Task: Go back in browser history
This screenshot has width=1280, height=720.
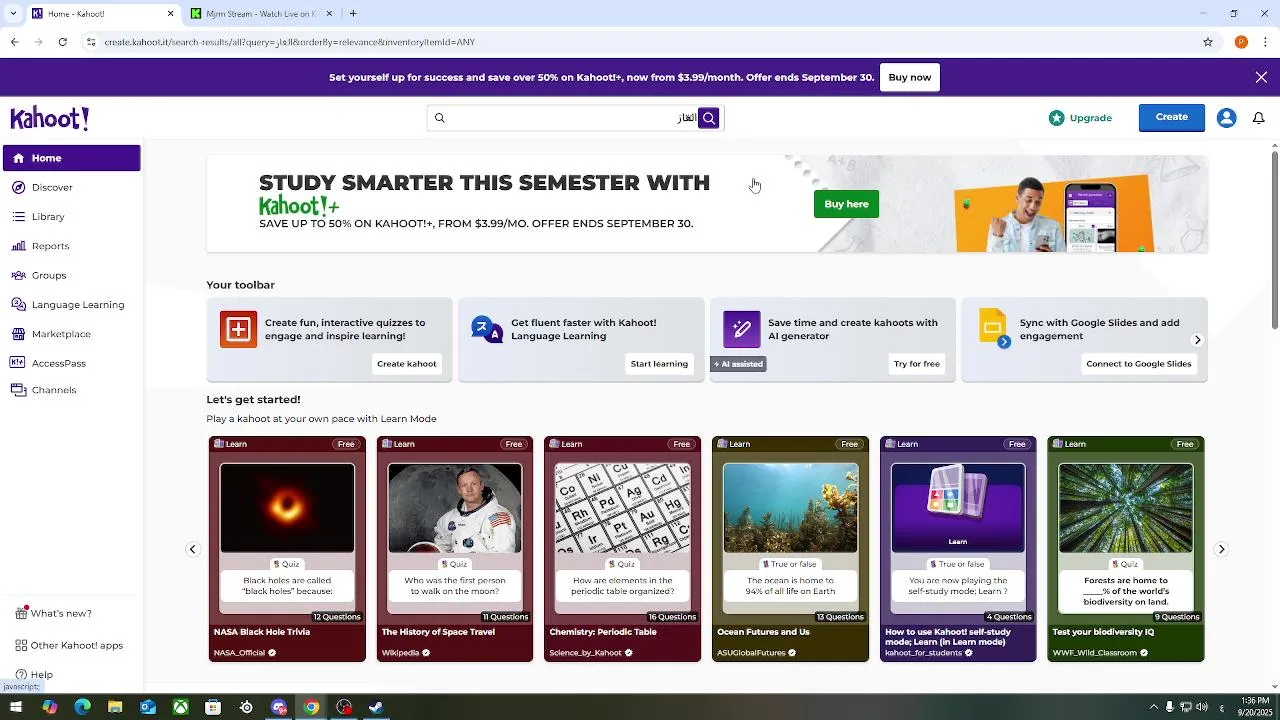Action: 14,42
